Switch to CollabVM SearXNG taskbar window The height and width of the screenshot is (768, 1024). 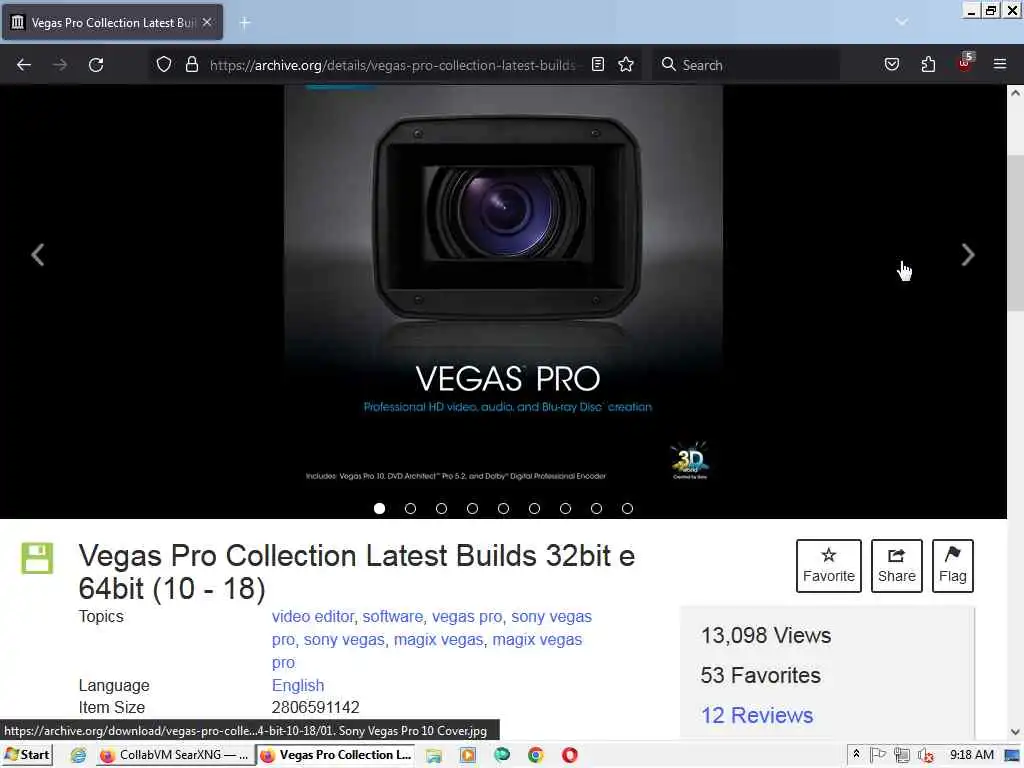click(x=174, y=755)
